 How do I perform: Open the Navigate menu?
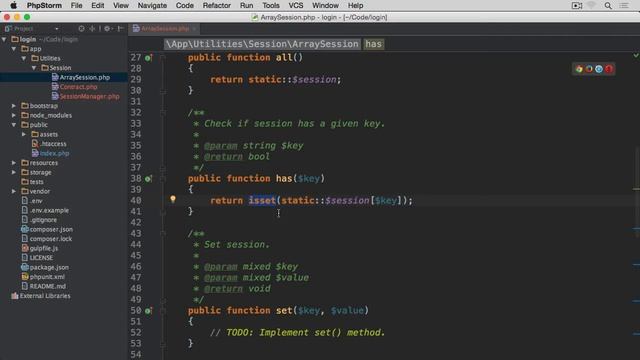[152, 5]
